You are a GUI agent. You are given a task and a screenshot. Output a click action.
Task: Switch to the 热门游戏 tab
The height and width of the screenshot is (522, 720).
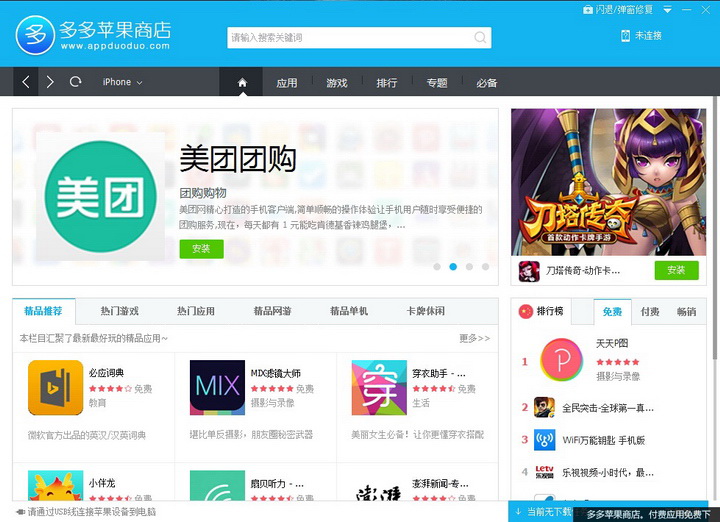(x=120, y=311)
